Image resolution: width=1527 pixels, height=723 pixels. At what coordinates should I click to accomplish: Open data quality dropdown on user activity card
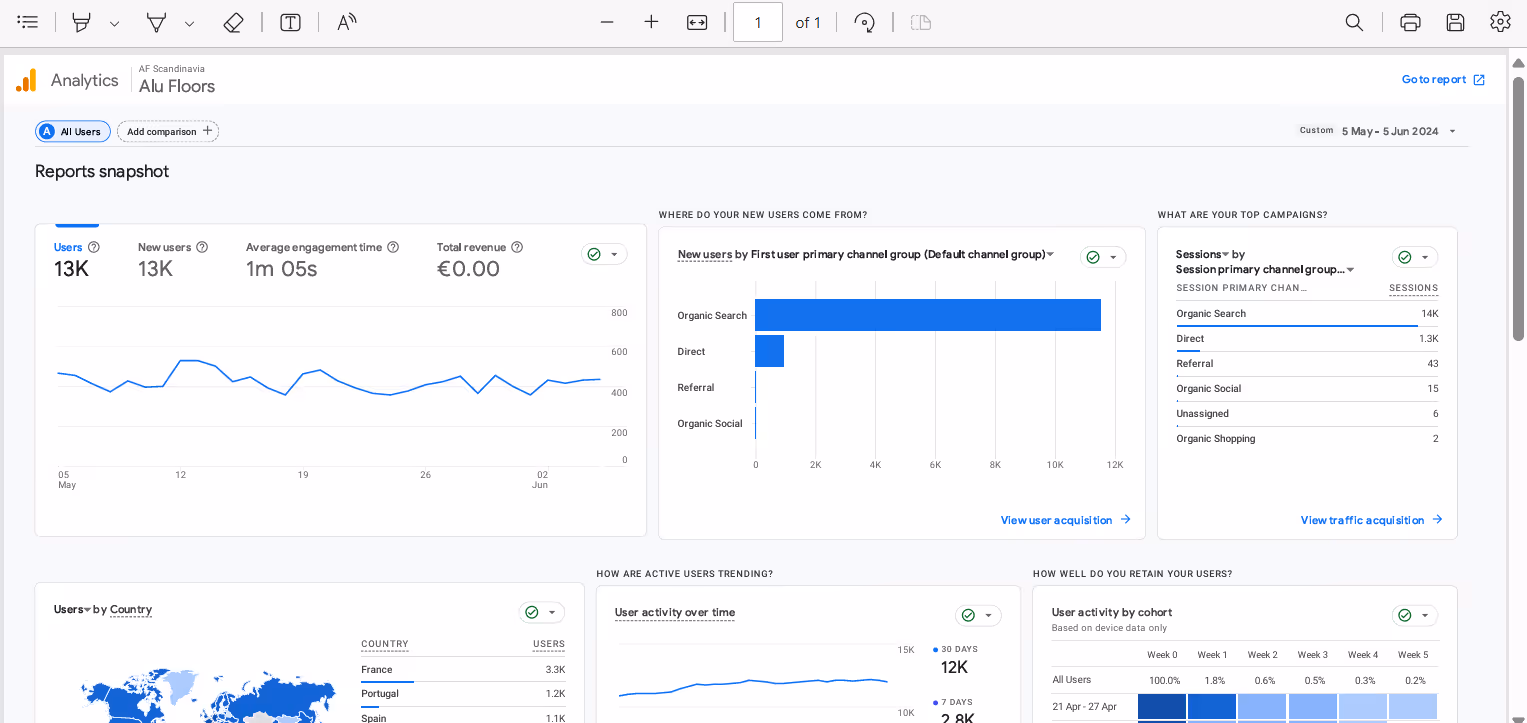(978, 616)
